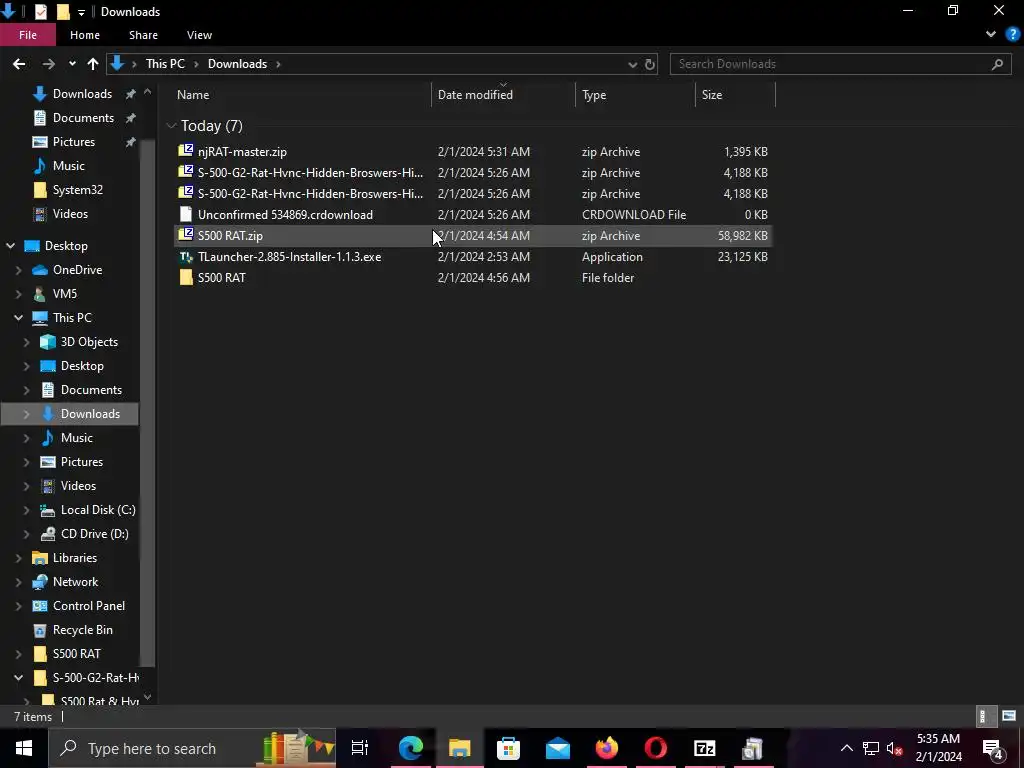Collapse the Today (7) group
This screenshot has width=1024, height=768.
point(171,125)
